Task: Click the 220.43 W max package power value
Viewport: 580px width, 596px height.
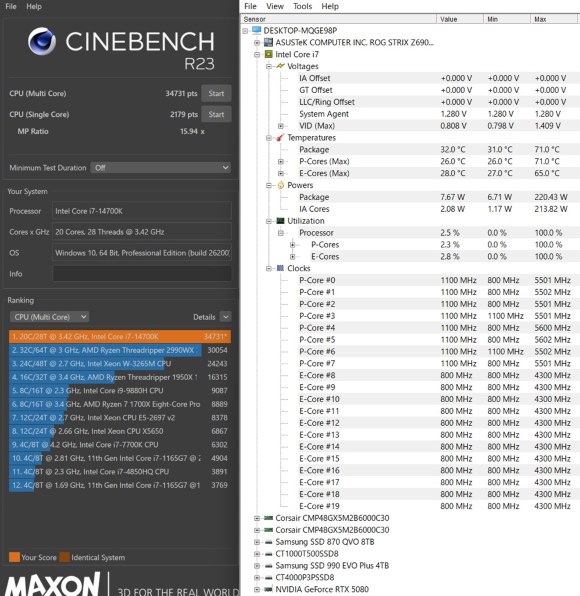Action: coord(551,197)
